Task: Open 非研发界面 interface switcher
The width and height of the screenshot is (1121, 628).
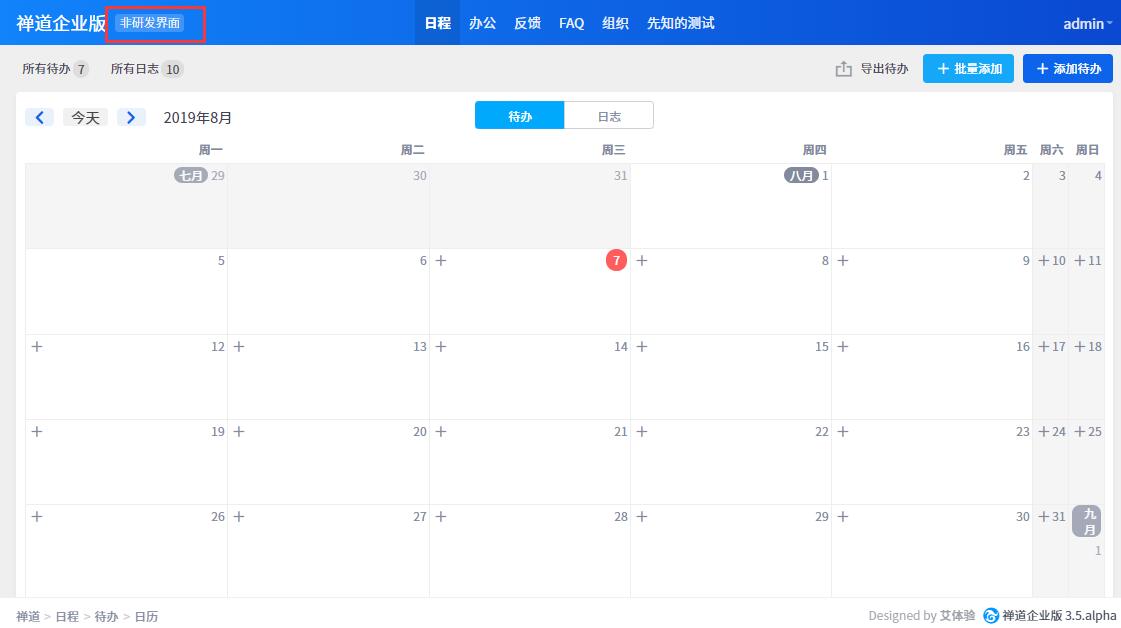Action: [x=150, y=23]
